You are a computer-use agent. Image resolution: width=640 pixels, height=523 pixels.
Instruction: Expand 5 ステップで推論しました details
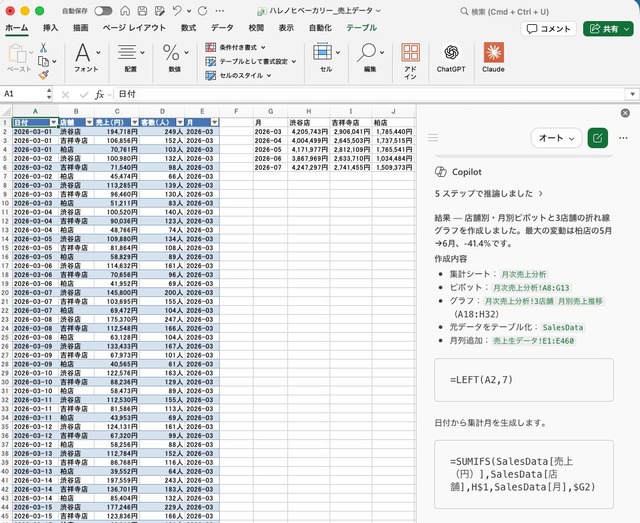pos(489,194)
